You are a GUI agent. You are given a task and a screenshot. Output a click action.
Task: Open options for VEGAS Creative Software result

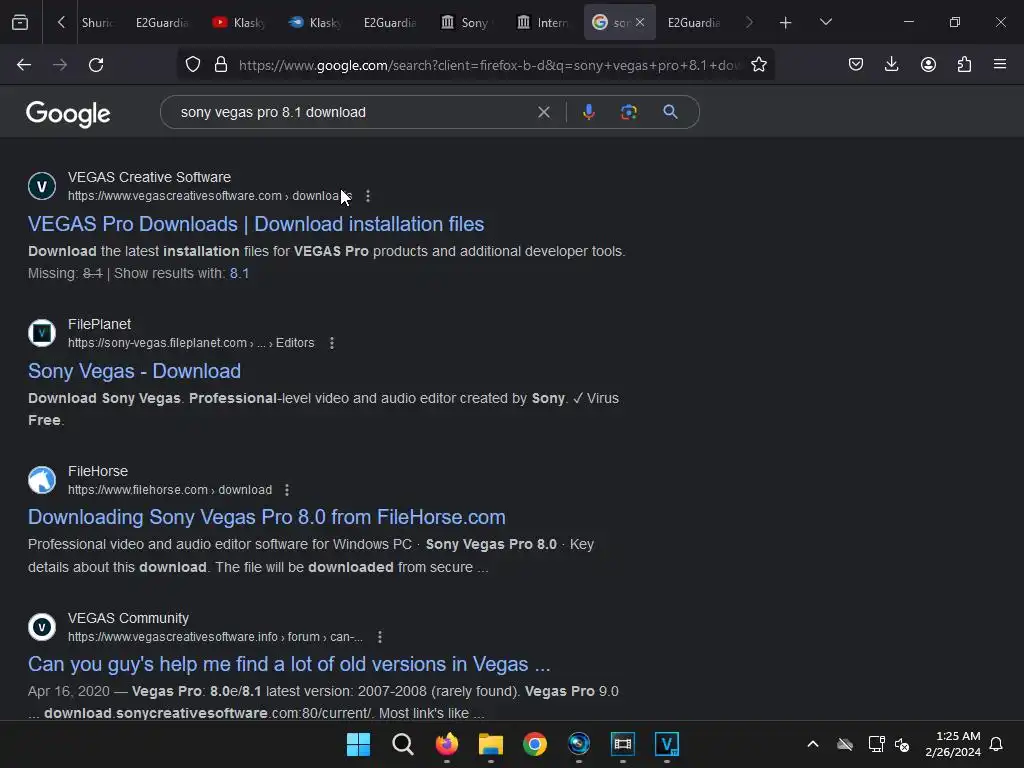click(x=368, y=196)
